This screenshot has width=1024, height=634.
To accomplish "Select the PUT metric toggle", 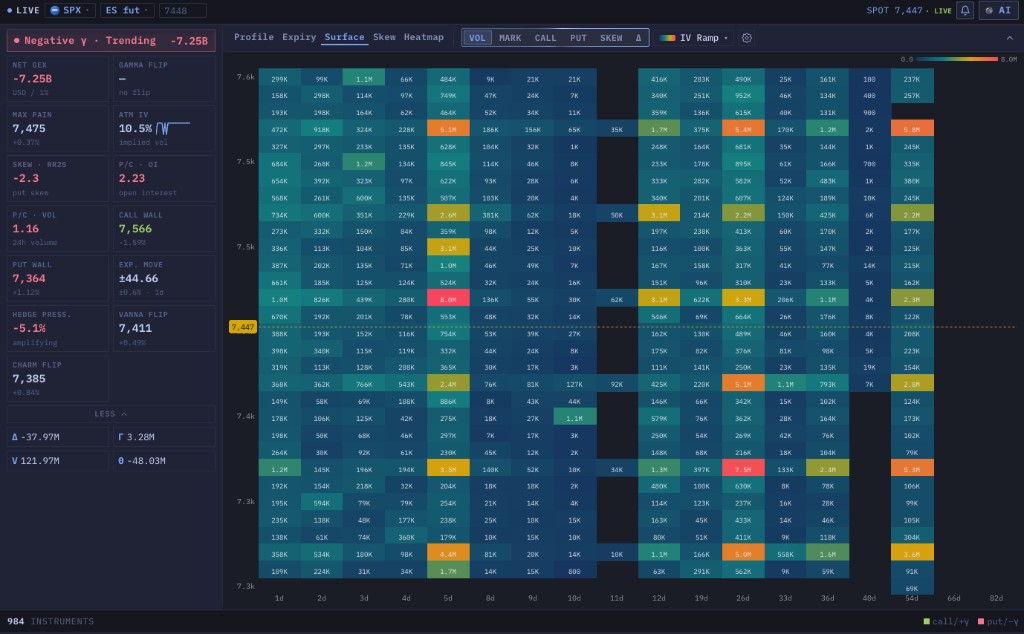I will pyautogui.click(x=578, y=38).
